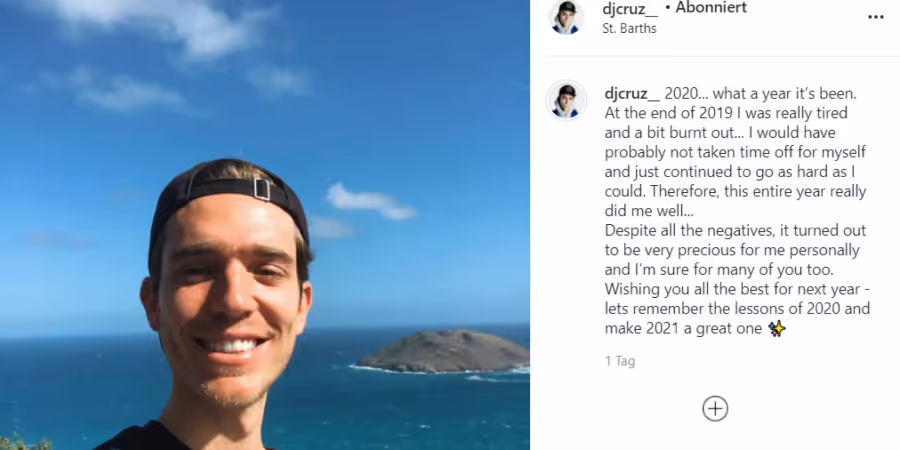
Task: Click the bold djcruz__ name starting the caption
Action: coord(633,94)
